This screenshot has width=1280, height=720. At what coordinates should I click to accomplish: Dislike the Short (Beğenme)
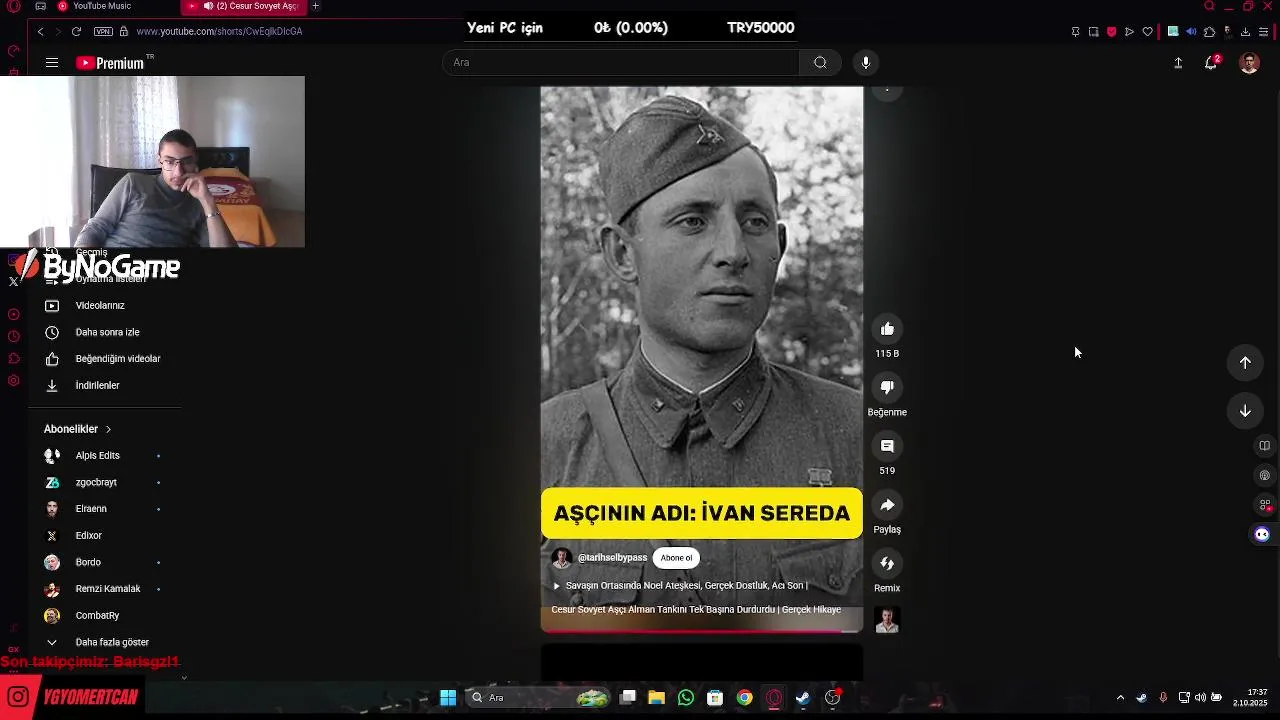[x=887, y=387]
